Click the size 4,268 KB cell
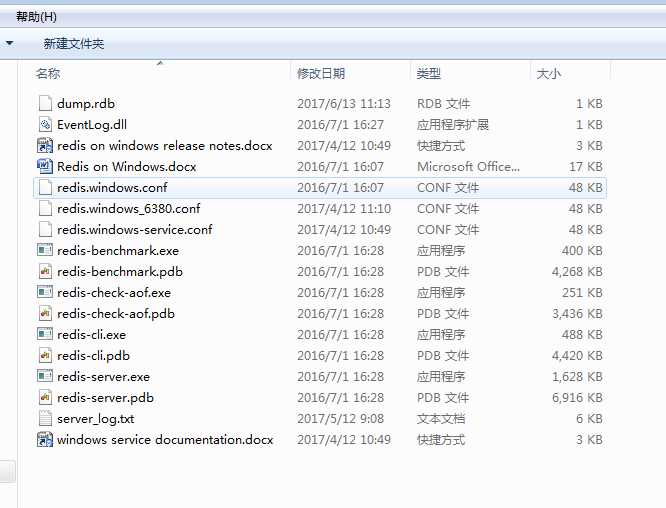This screenshot has width=666, height=508. click(x=577, y=272)
